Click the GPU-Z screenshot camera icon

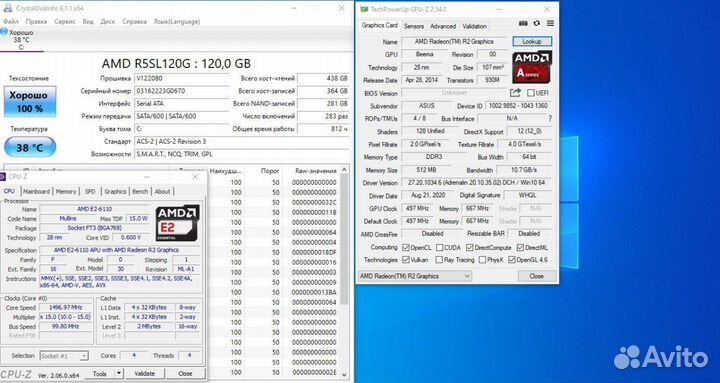(x=523, y=23)
